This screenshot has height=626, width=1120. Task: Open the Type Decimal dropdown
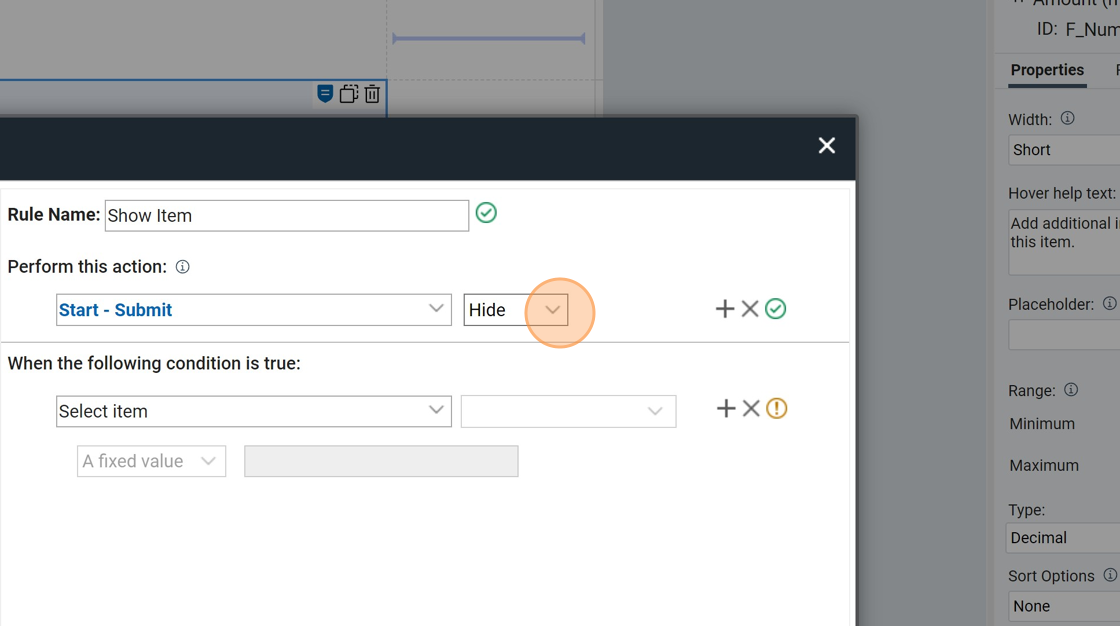coord(1064,538)
